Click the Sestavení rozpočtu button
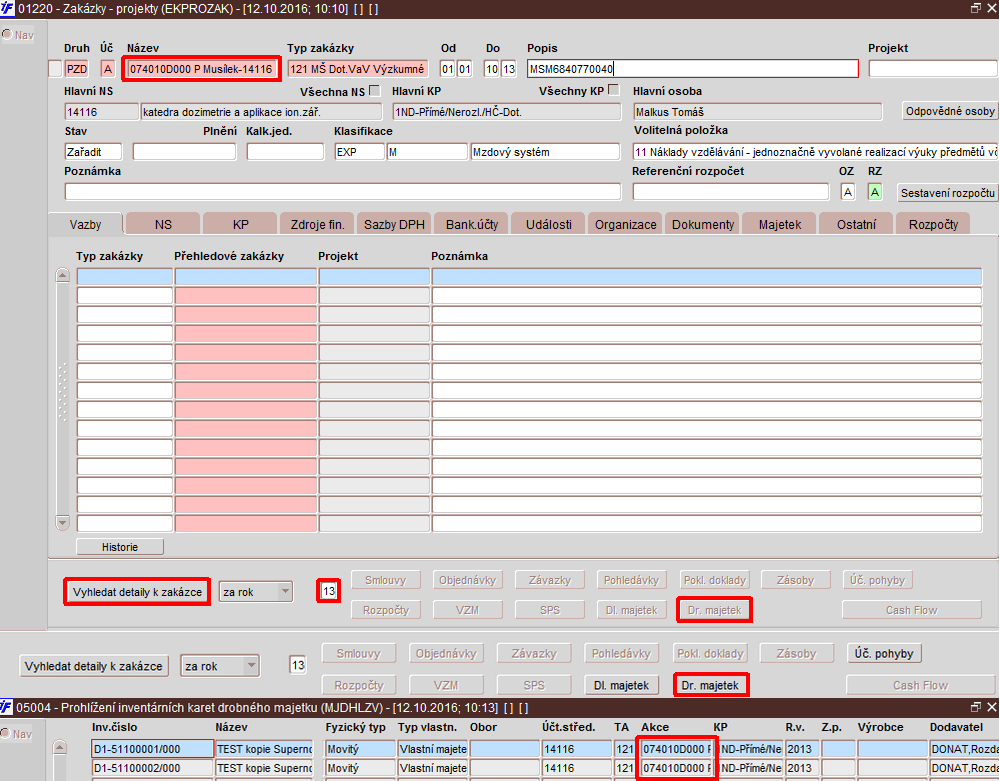Image resolution: width=999 pixels, height=781 pixels. (x=947, y=192)
